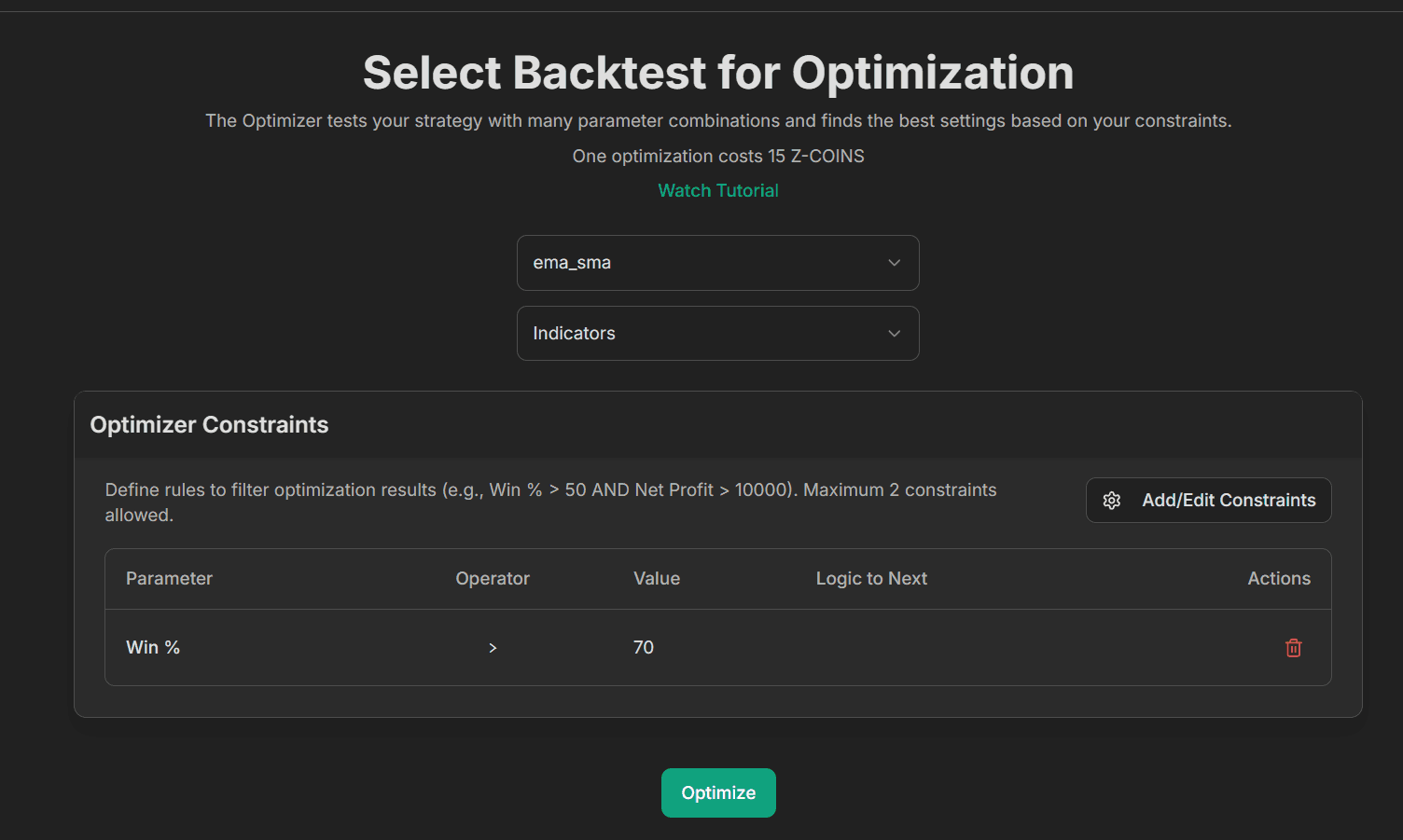
Task: Click the Actions column header
Action: 1279,579
